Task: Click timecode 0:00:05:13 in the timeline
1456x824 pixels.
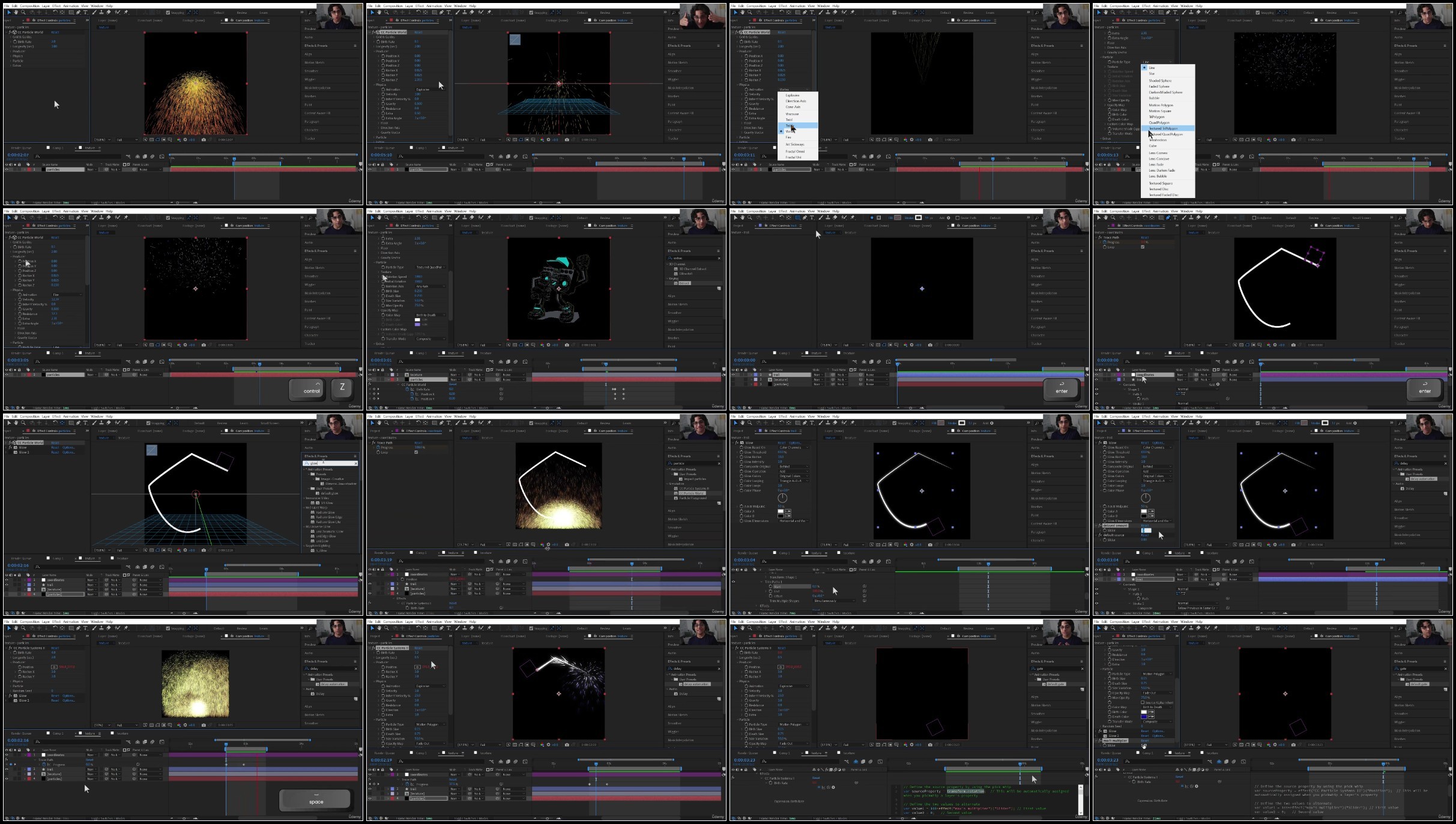Action: (x=1108, y=155)
